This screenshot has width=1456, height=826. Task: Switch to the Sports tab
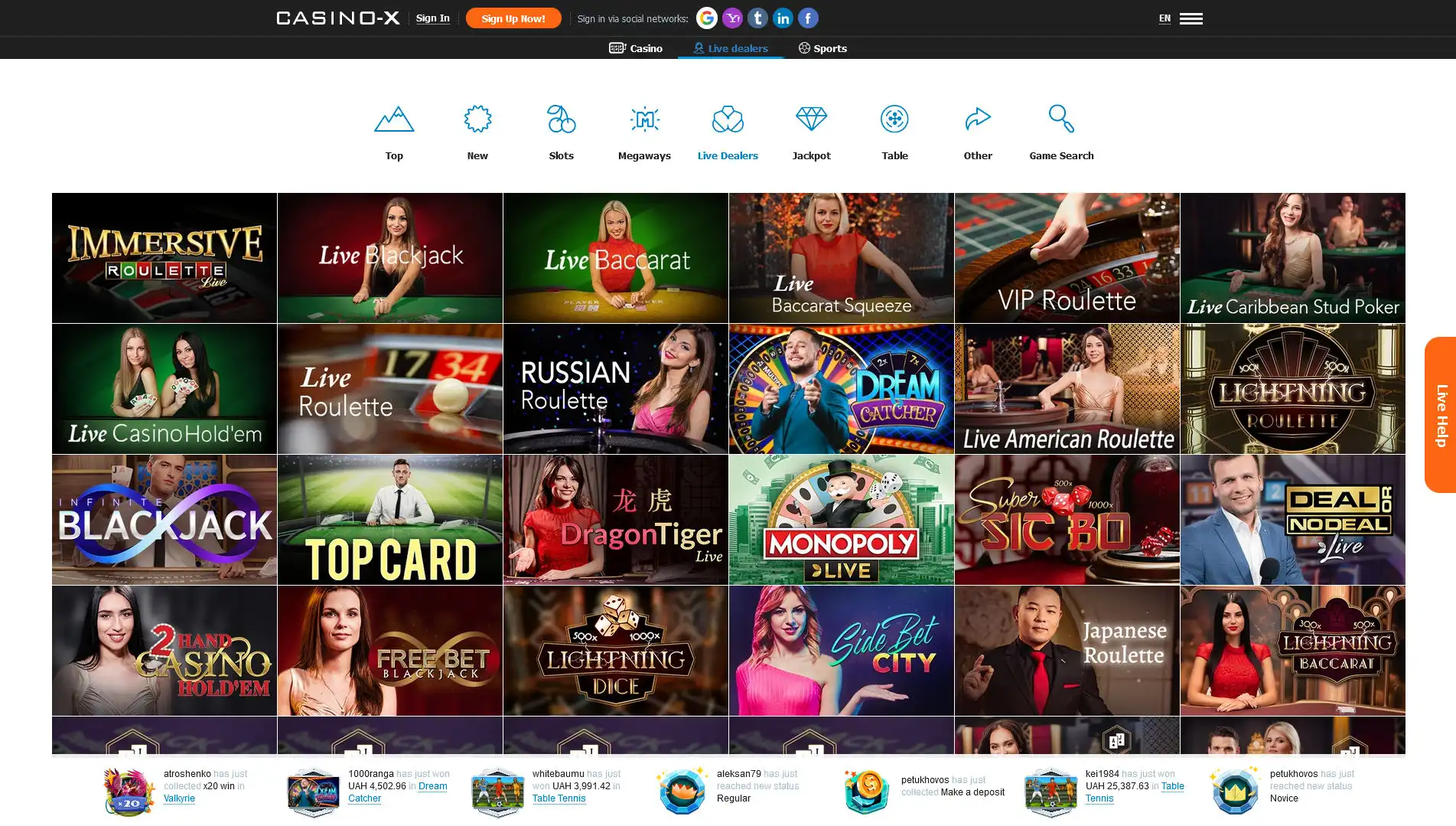pos(822,48)
